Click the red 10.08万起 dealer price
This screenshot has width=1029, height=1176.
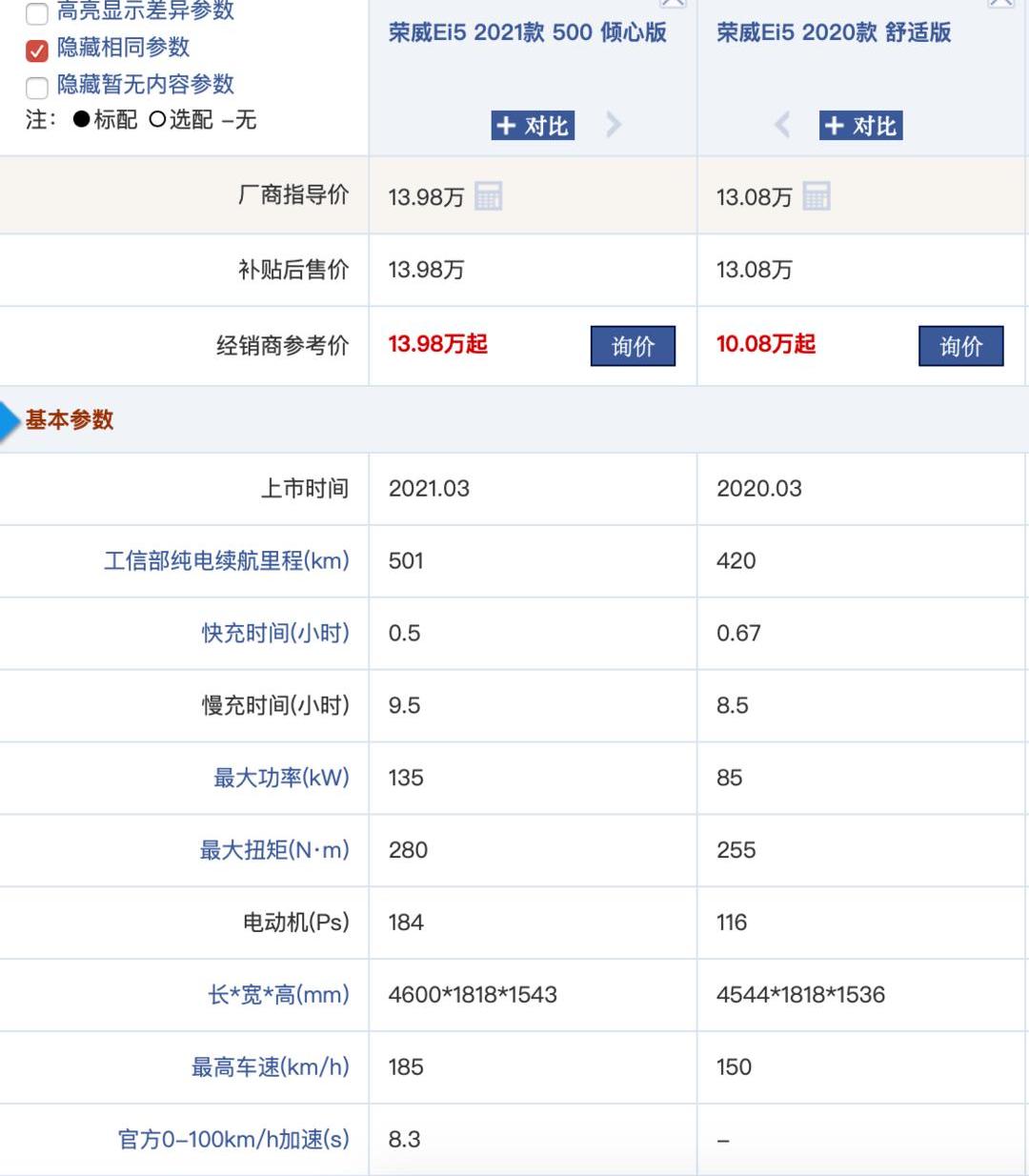[766, 344]
